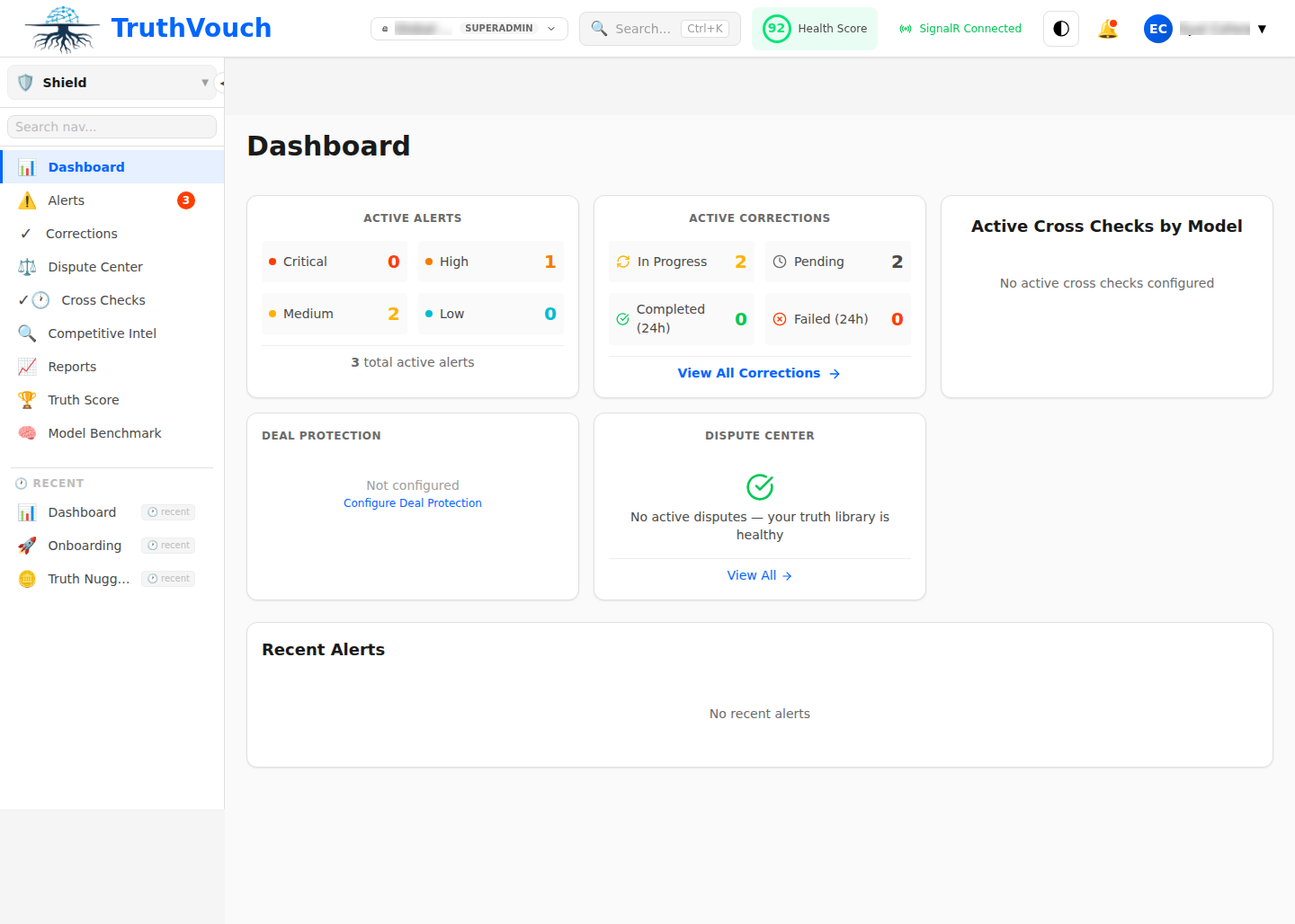This screenshot has height=924, width=1295.
Task: Open the Dispute Center from the sidebar icon
Action: tap(27, 266)
